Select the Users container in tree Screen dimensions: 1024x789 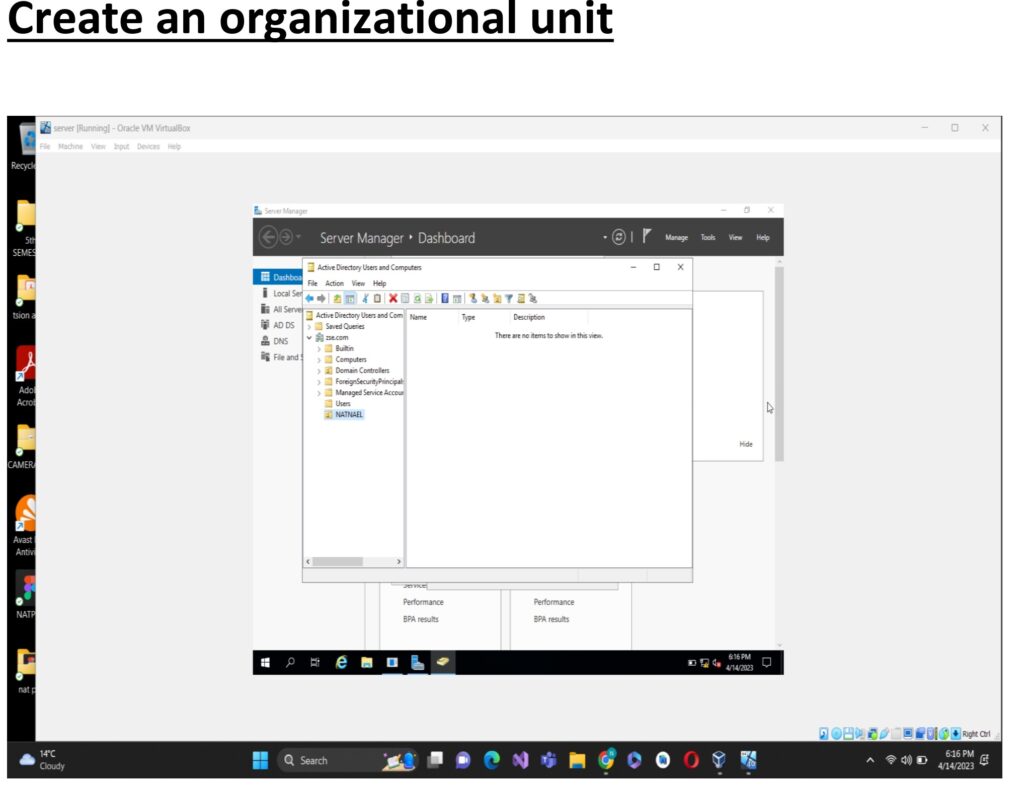point(343,404)
